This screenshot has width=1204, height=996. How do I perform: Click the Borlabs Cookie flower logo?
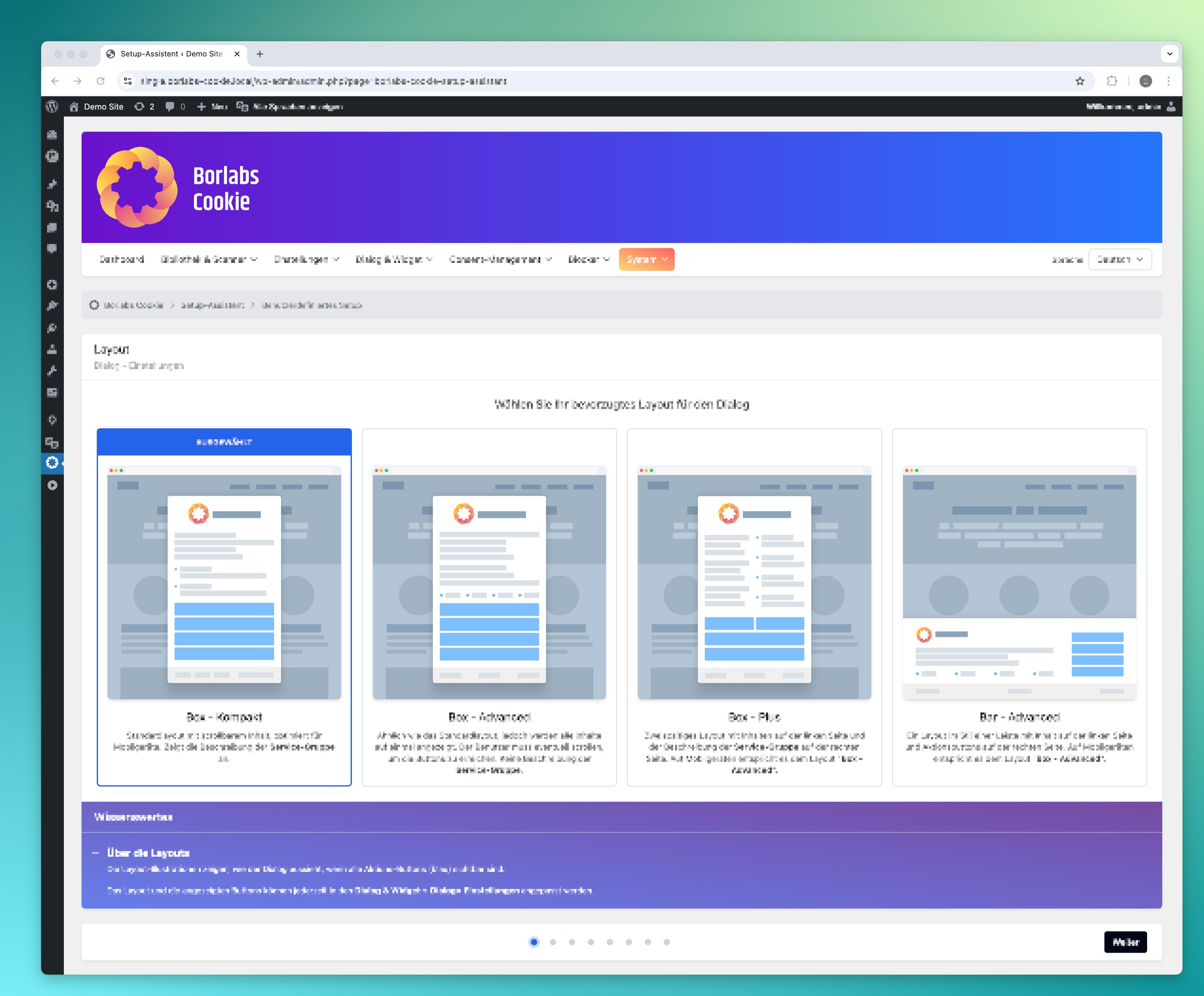(137, 188)
